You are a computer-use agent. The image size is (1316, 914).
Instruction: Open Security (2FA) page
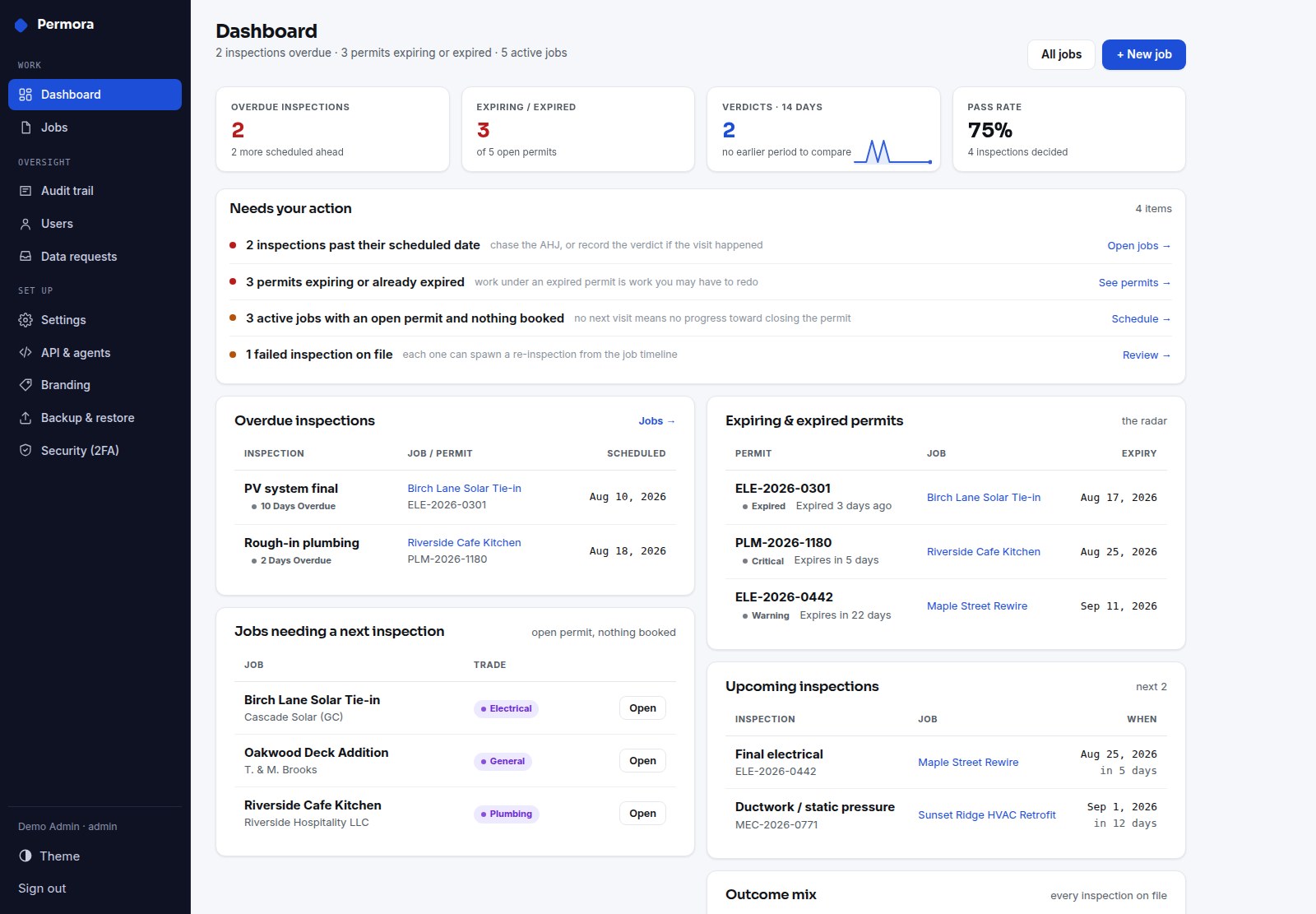tap(95, 451)
